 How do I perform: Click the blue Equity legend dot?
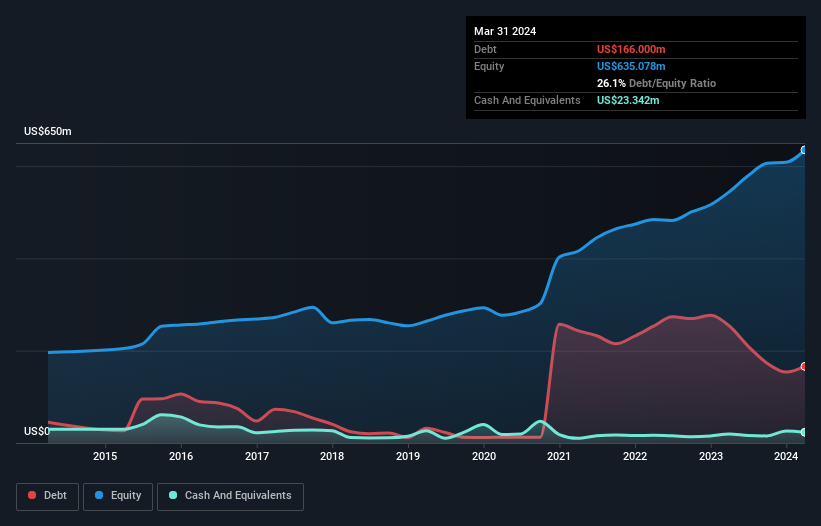tap(99, 495)
